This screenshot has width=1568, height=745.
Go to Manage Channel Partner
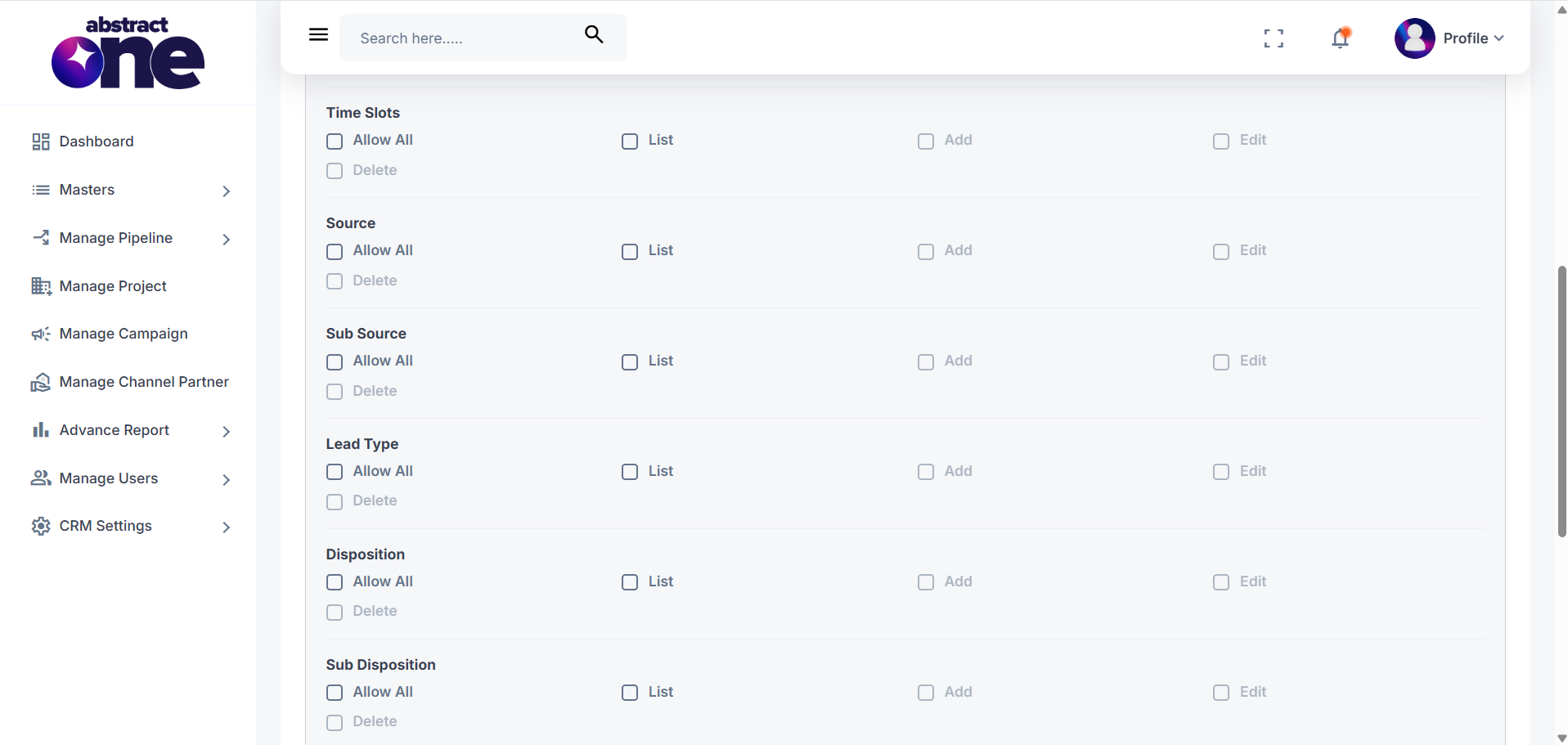tap(131, 382)
